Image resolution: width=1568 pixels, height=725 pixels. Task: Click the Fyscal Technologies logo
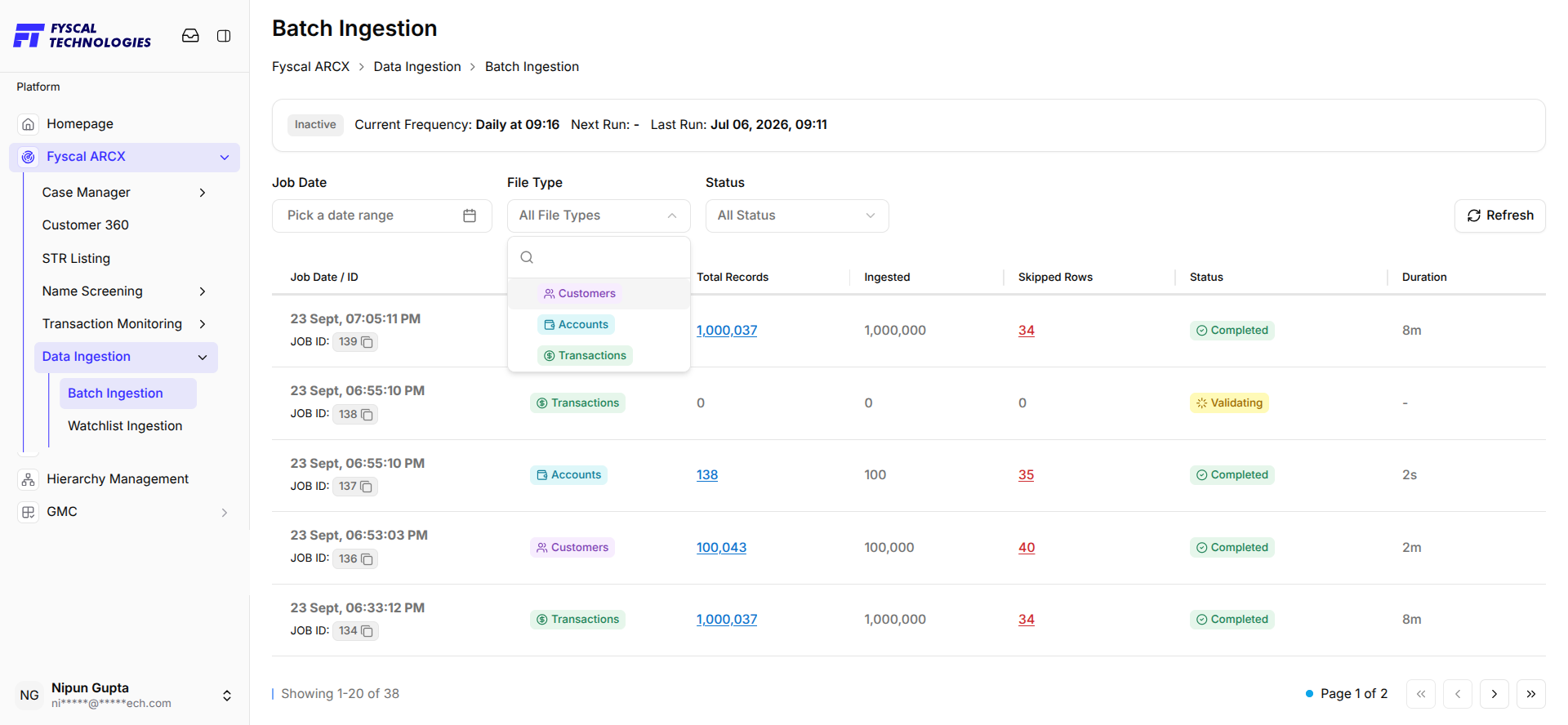tap(82, 36)
